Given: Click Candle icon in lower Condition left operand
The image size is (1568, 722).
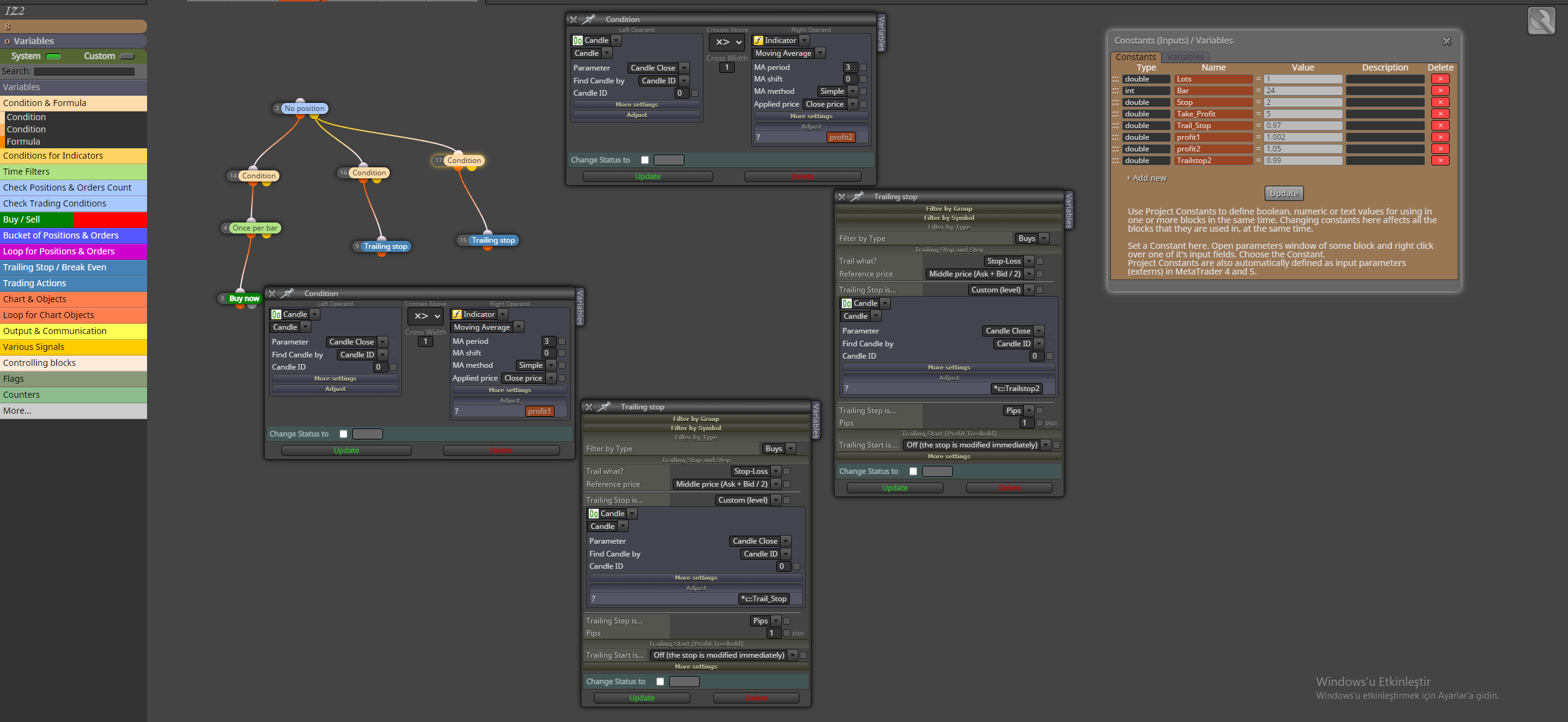Looking at the screenshot, I should [276, 314].
